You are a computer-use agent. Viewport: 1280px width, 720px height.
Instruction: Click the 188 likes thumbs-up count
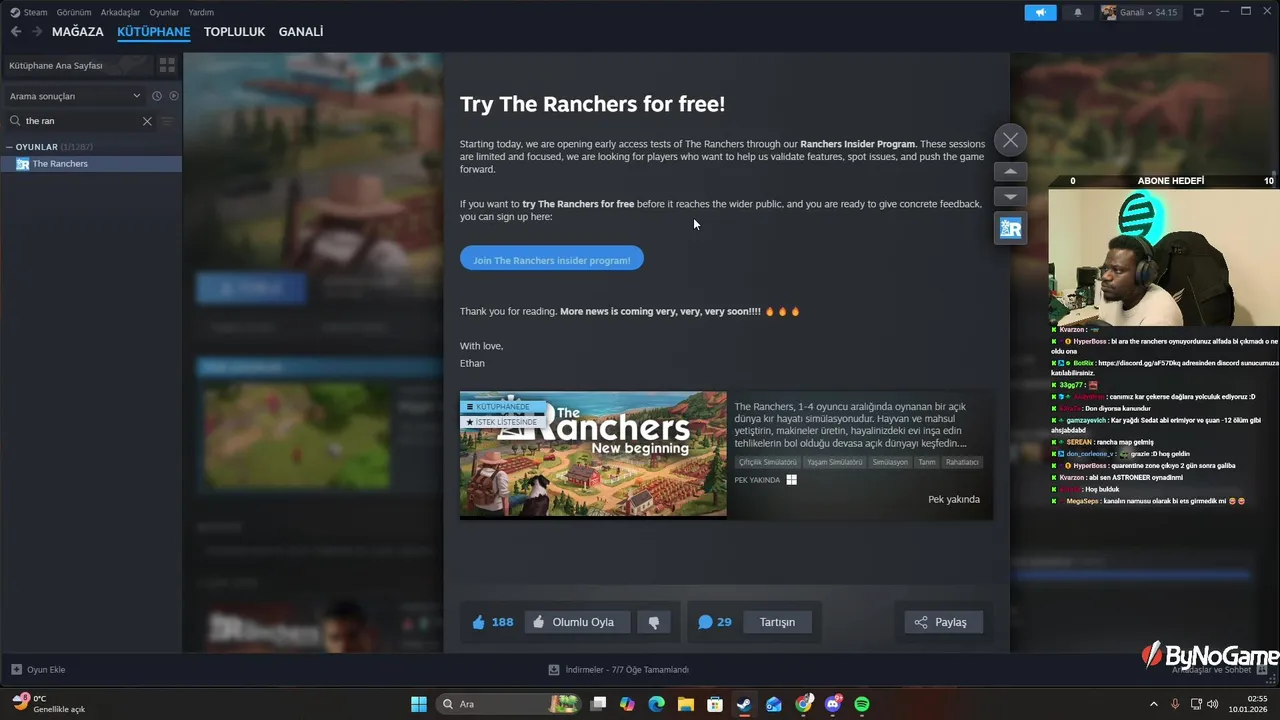coord(493,622)
